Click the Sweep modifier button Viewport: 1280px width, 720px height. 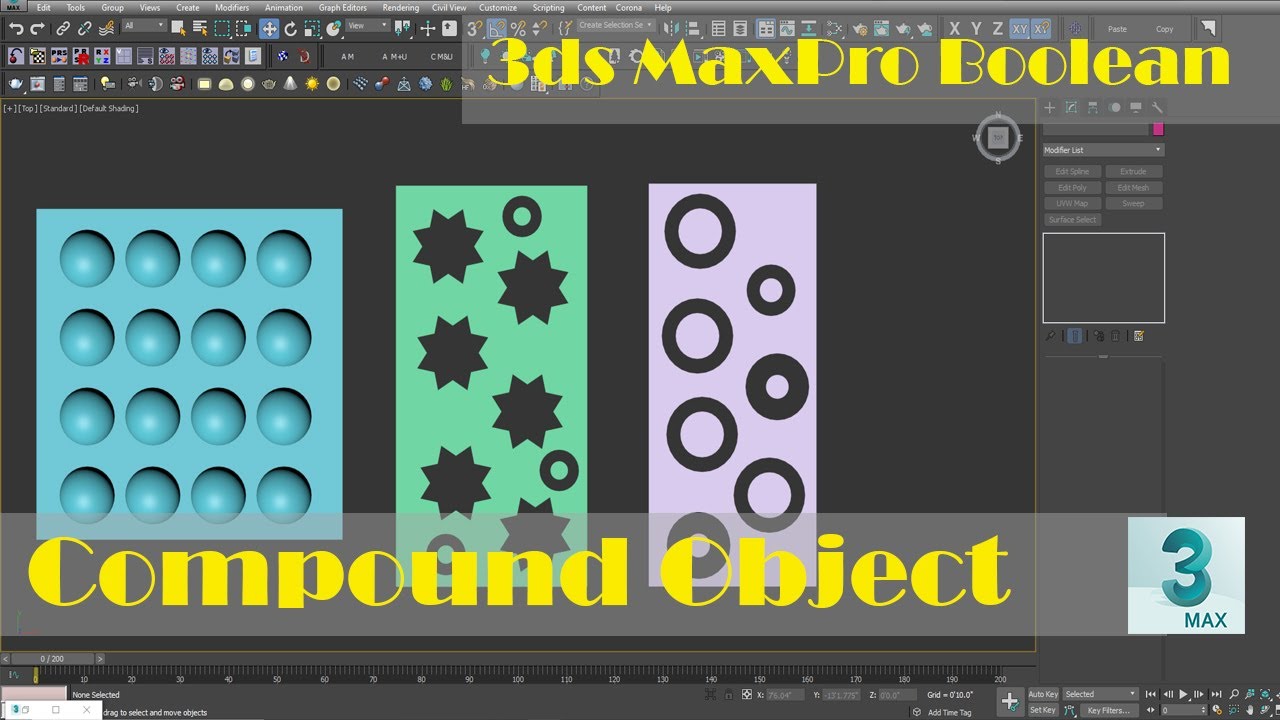pos(1133,204)
